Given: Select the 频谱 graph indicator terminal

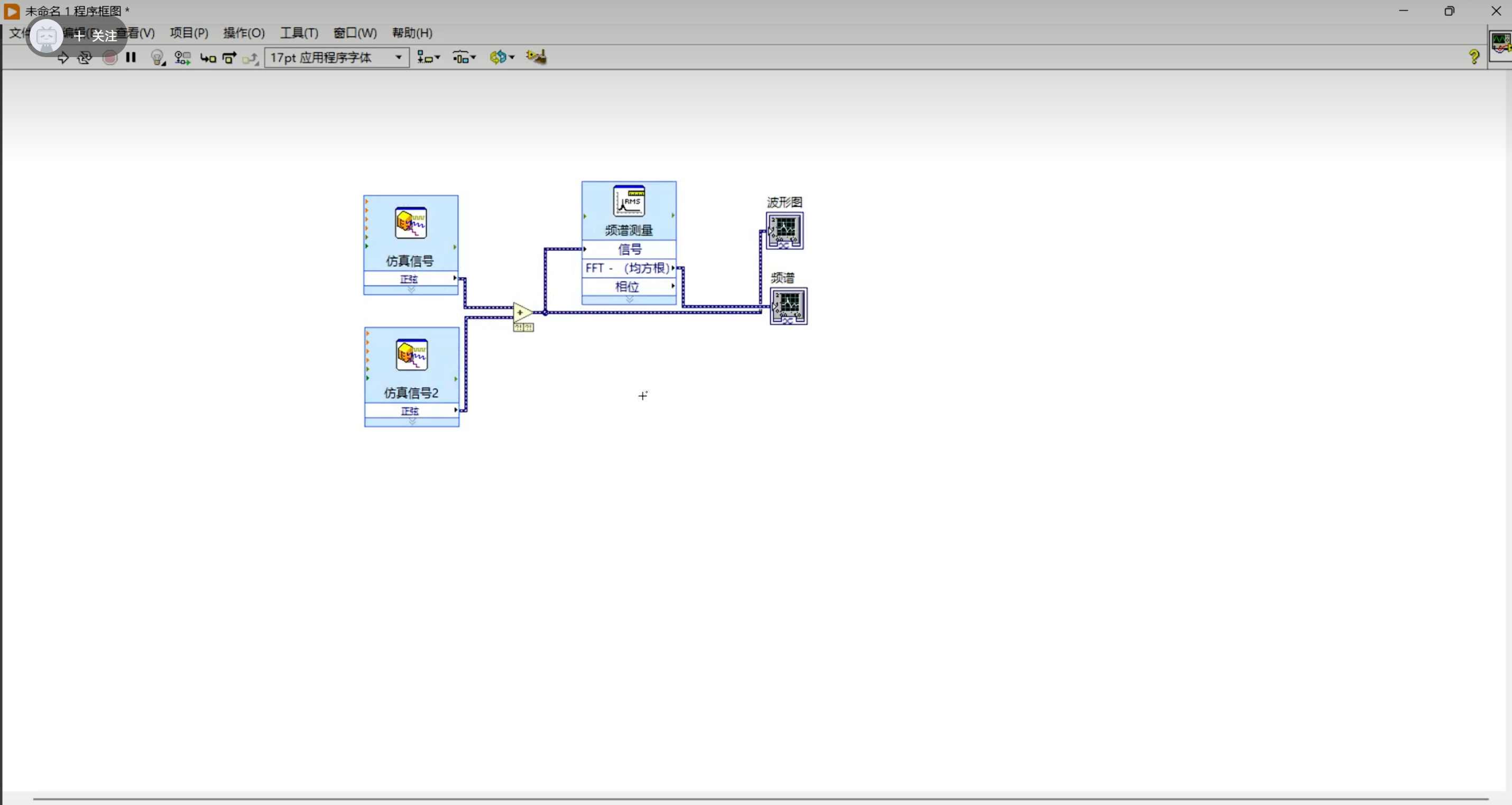Looking at the screenshot, I should [x=789, y=306].
